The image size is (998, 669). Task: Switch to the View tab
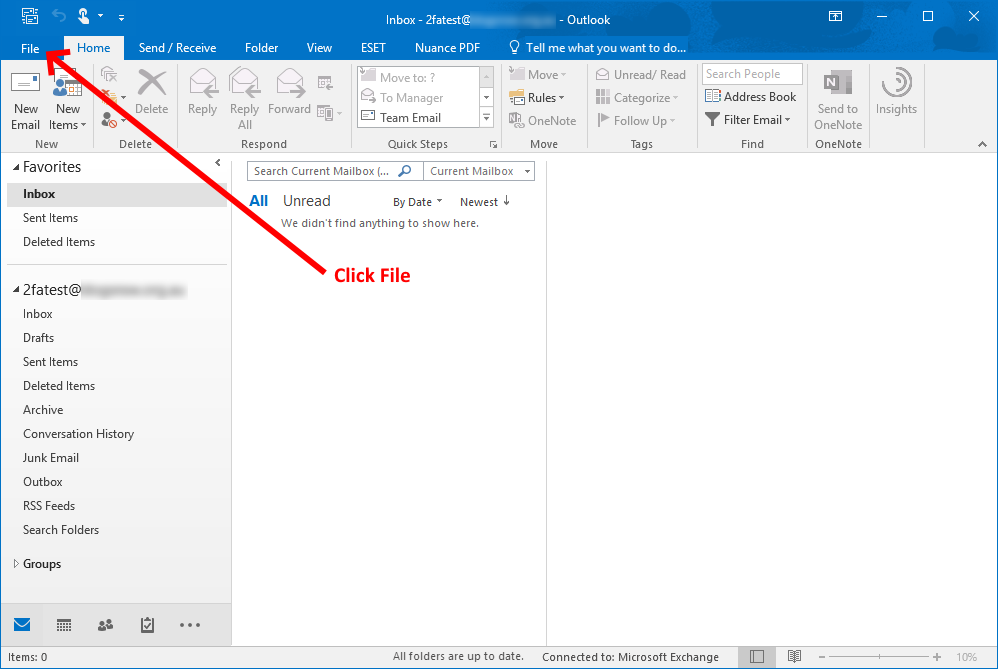[x=319, y=48]
